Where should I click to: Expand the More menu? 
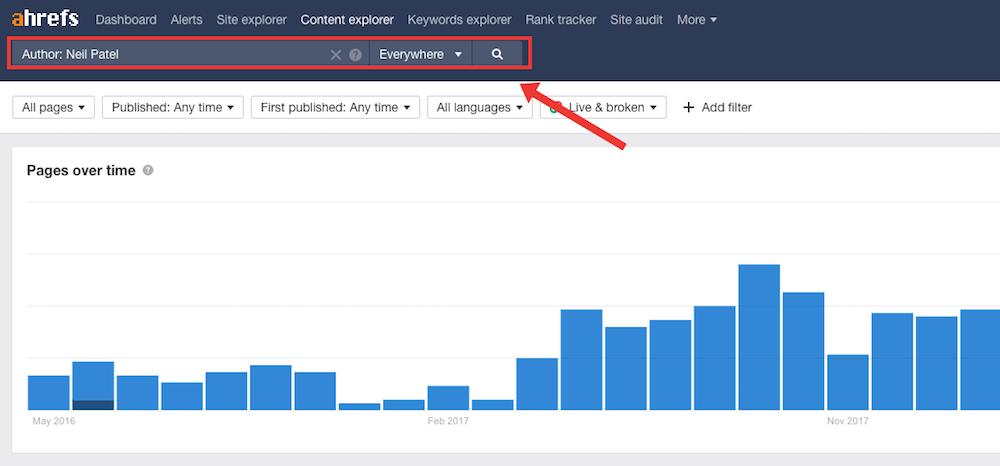click(696, 20)
